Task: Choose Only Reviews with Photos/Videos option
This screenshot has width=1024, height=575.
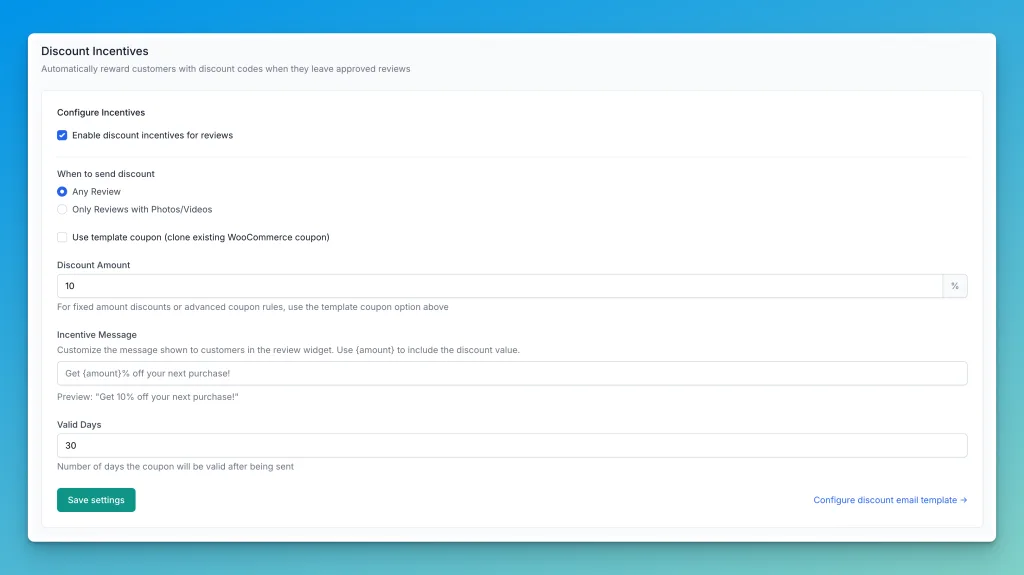Action: tap(62, 210)
